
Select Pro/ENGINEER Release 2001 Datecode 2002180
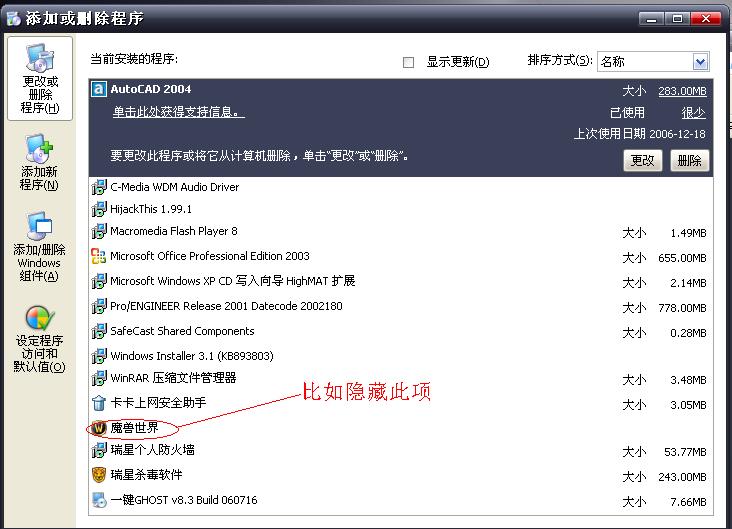coord(401,306)
